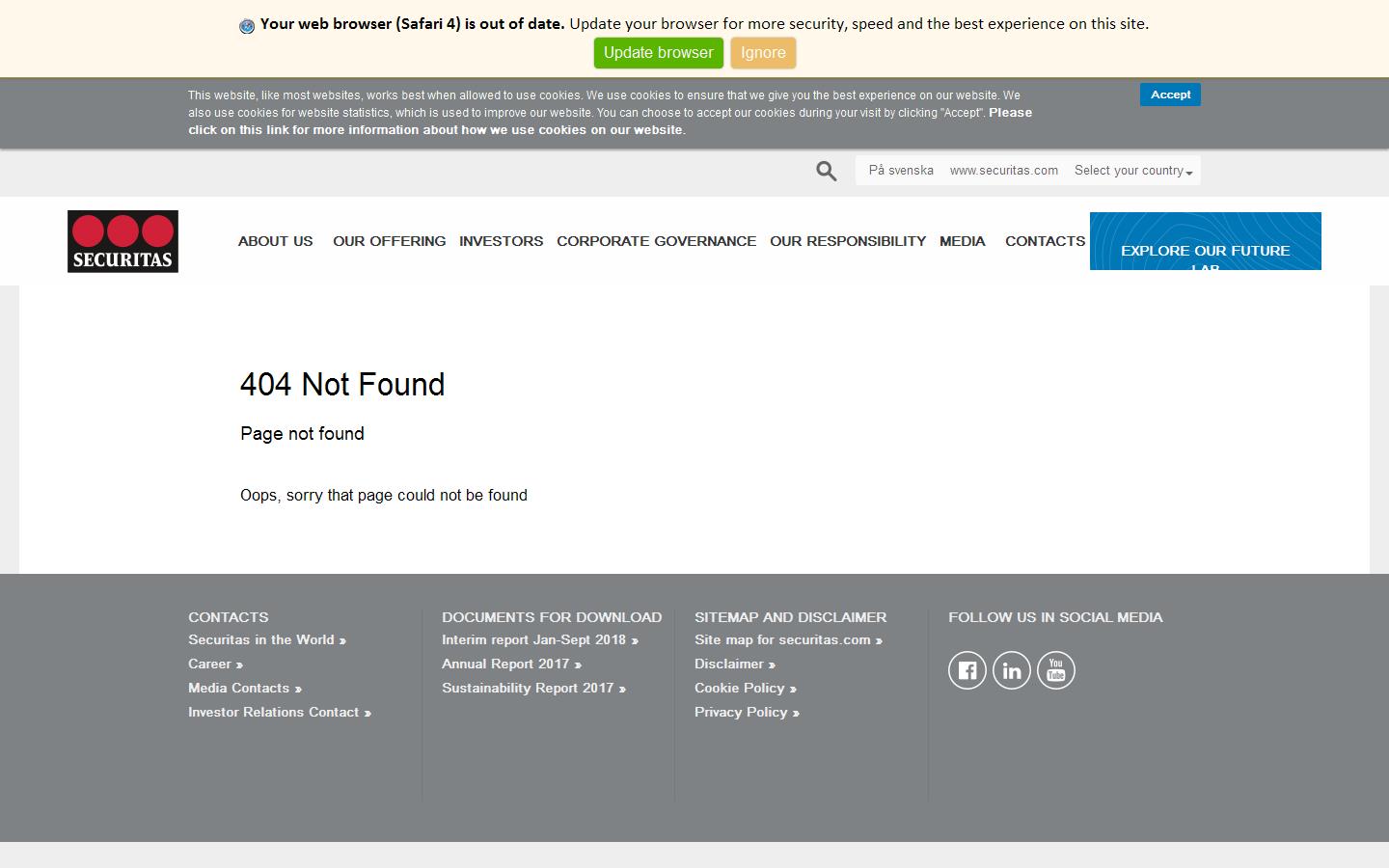Open the LinkedIn profile icon

(1012, 669)
